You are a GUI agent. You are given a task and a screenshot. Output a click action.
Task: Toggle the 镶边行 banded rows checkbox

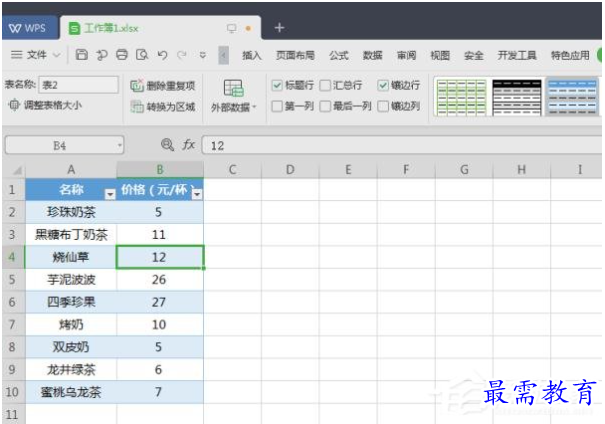pos(383,85)
